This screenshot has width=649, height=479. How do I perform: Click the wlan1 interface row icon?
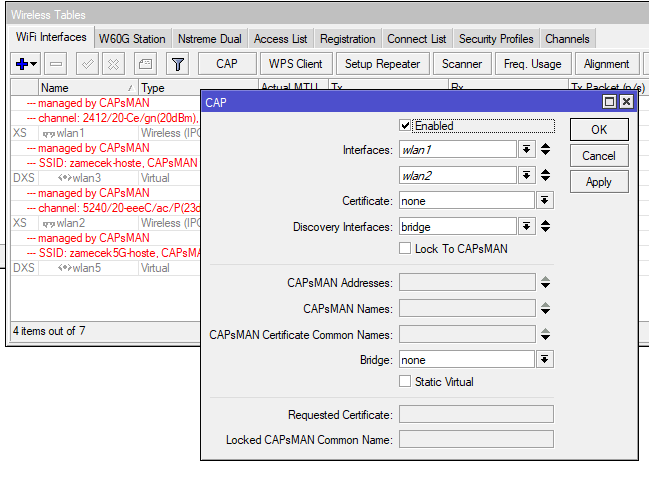48,133
